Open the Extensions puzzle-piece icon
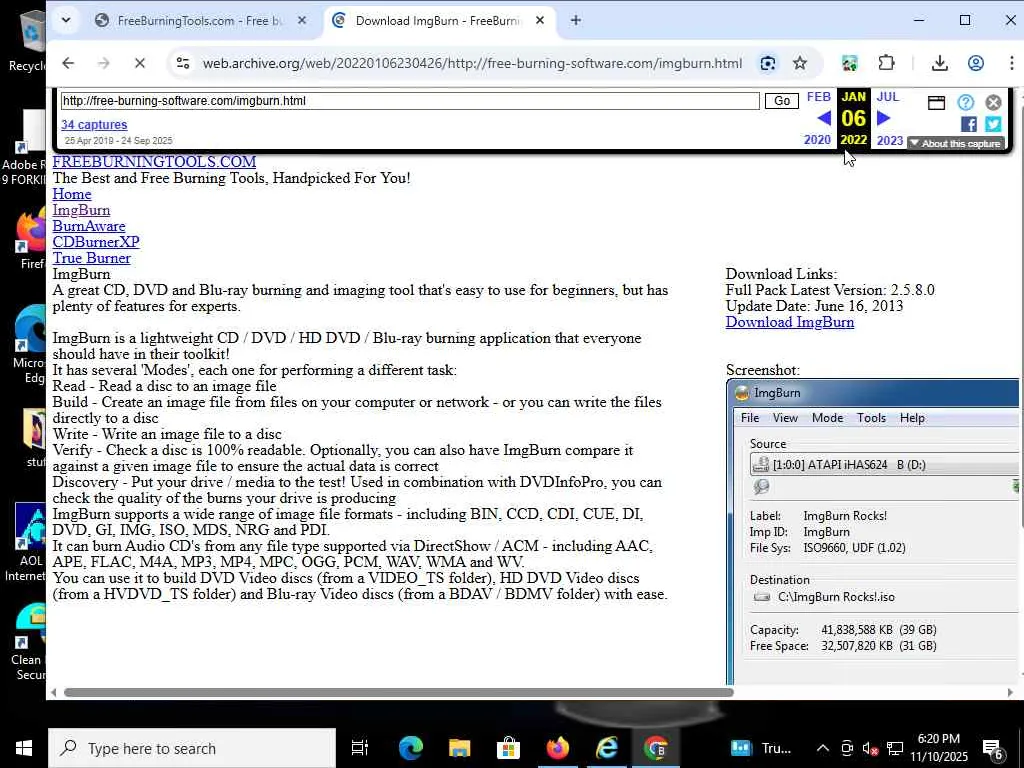The image size is (1024, 768). pos(886,63)
